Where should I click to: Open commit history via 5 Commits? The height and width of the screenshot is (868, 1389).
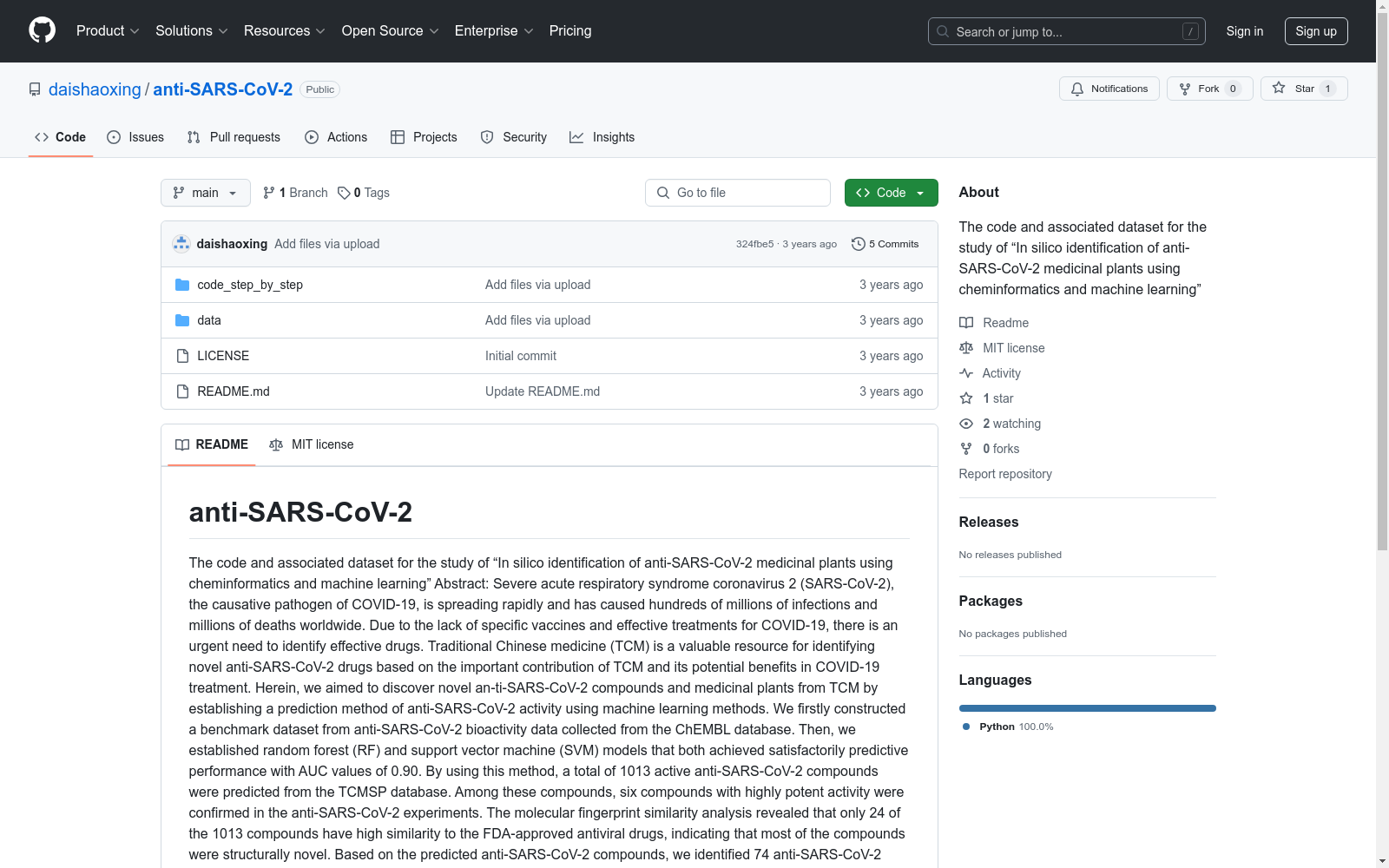pyautogui.click(x=885, y=244)
